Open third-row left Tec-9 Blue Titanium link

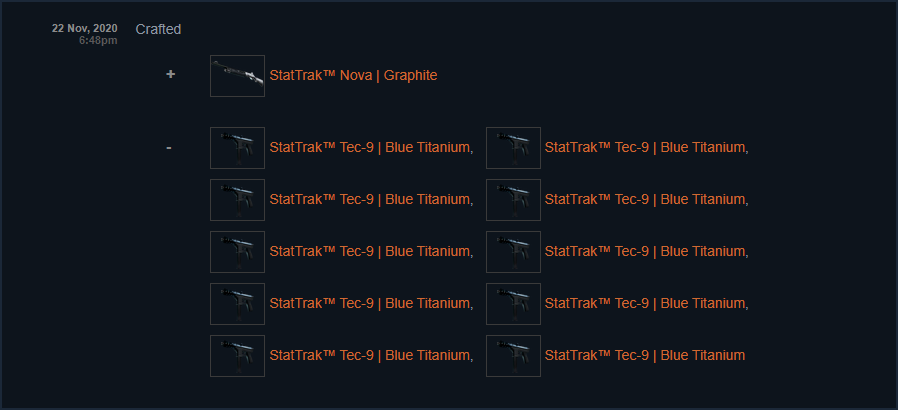point(370,252)
